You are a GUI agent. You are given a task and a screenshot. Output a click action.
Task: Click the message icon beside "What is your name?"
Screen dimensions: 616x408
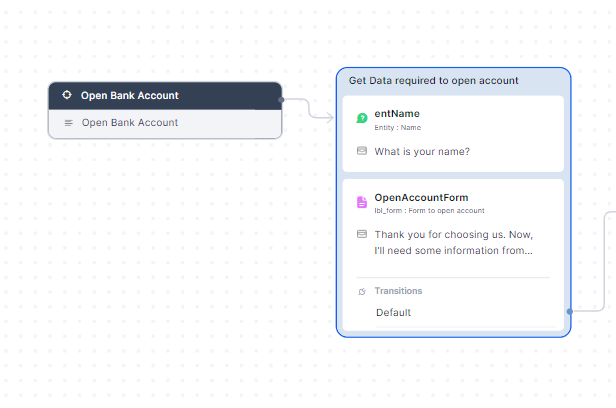point(362,151)
